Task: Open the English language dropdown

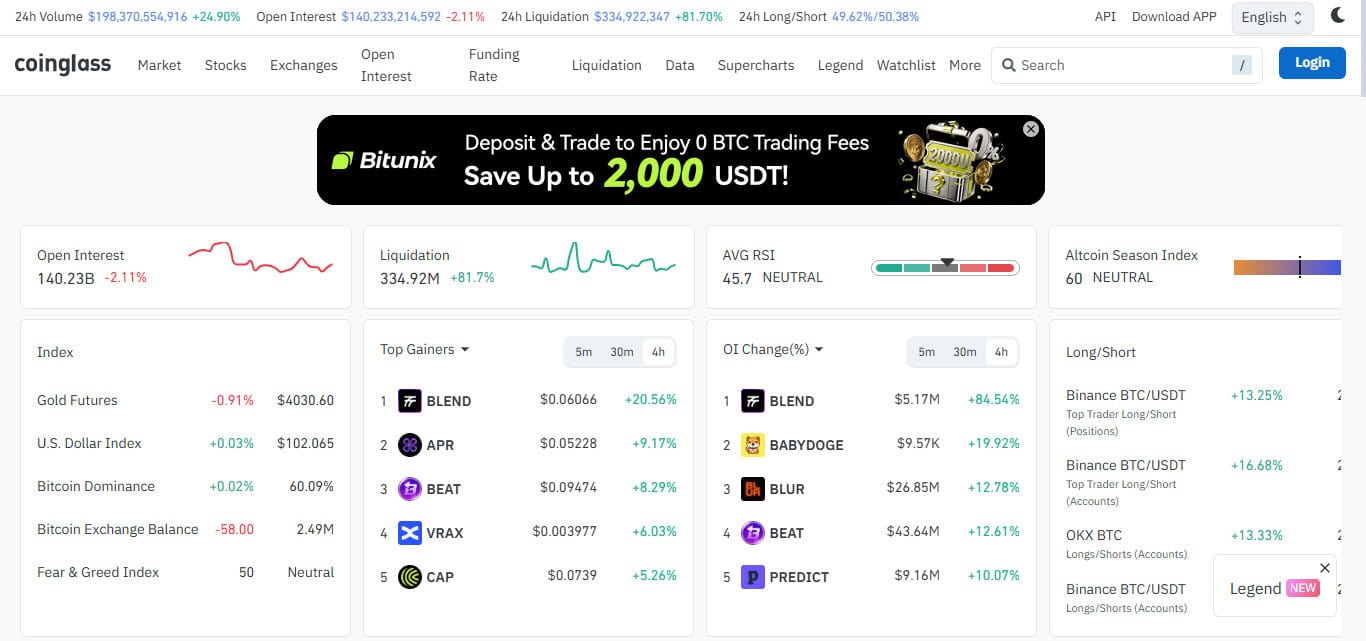Action: [1272, 17]
